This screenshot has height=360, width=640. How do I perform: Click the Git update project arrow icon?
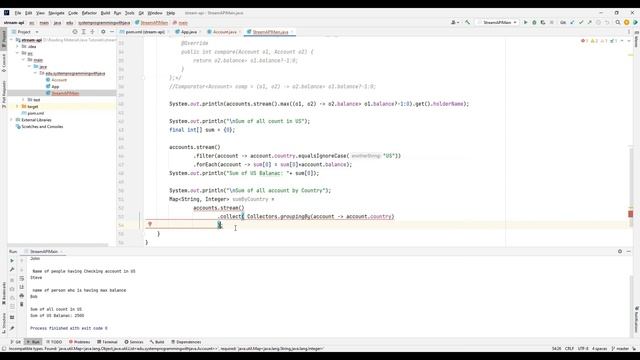coord(572,22)
